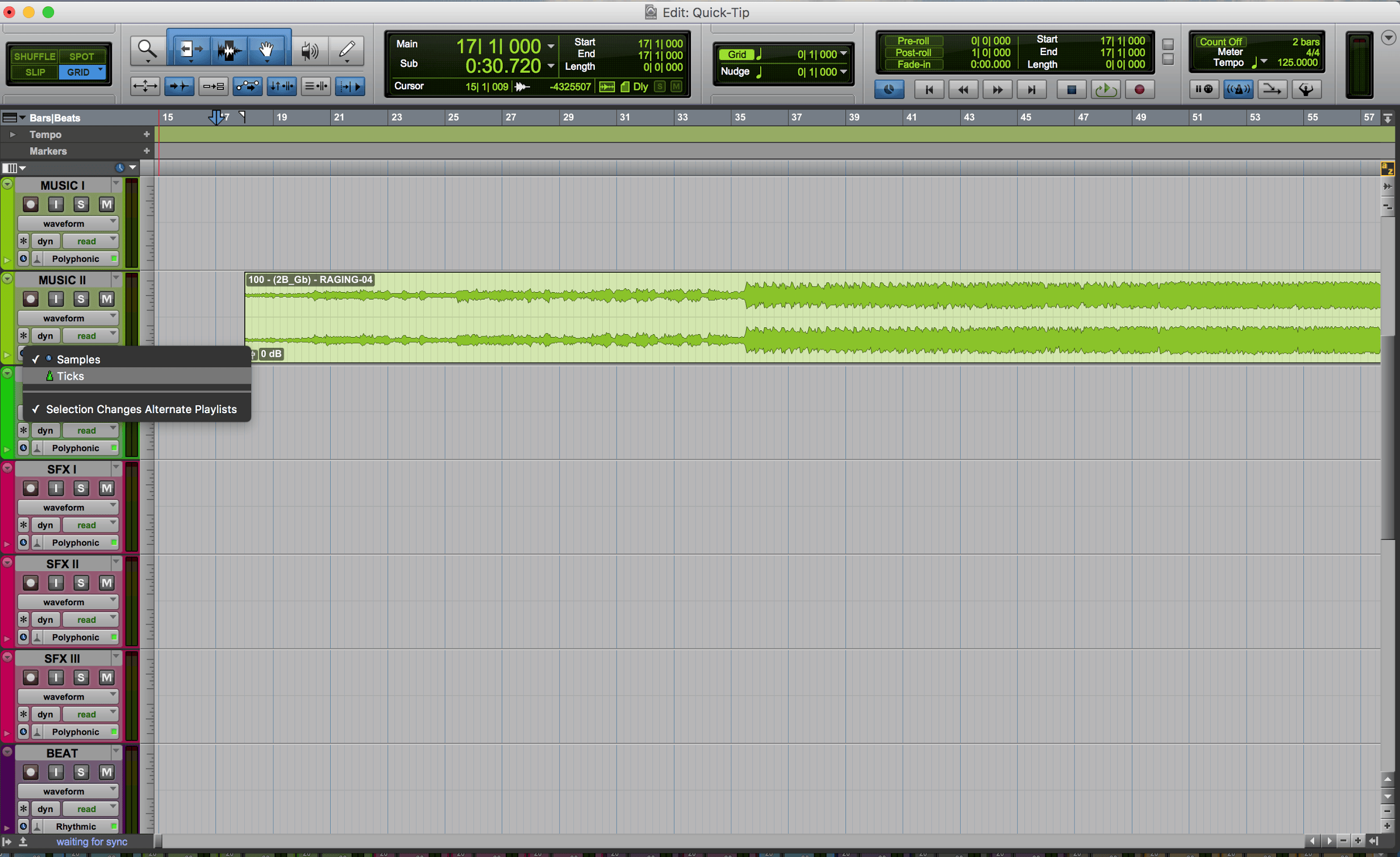Click the Count Off button

[x=1220, y=41]
